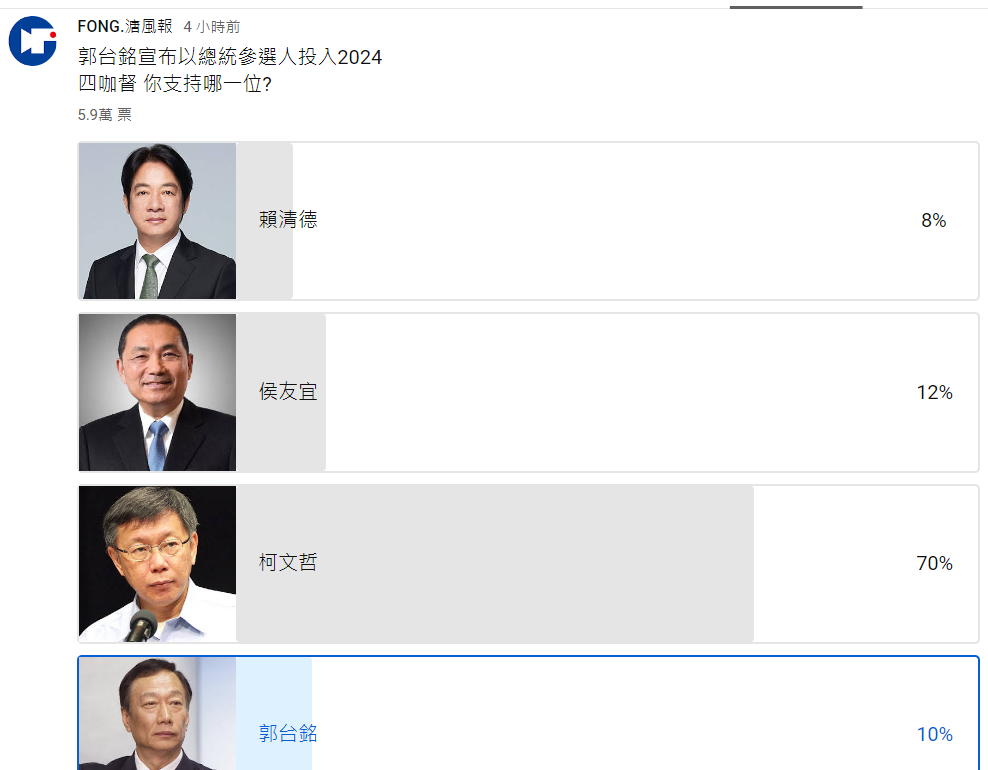Click 侯友宜's portrait photo
The image size is (988, 770).
point(157,392)
